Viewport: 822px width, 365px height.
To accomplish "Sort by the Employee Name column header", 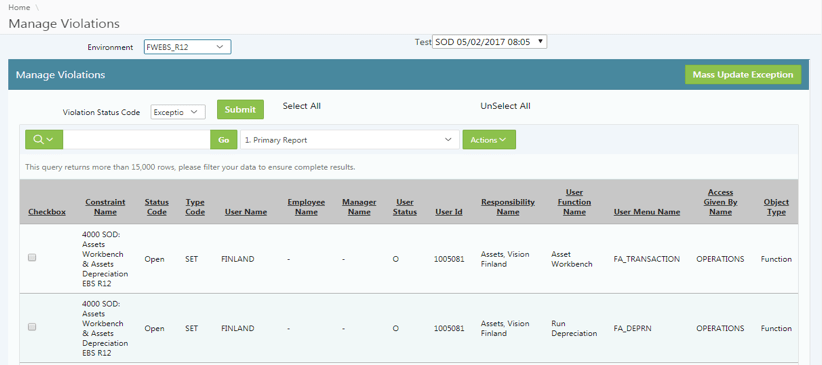I will click(x=306, y=207).
